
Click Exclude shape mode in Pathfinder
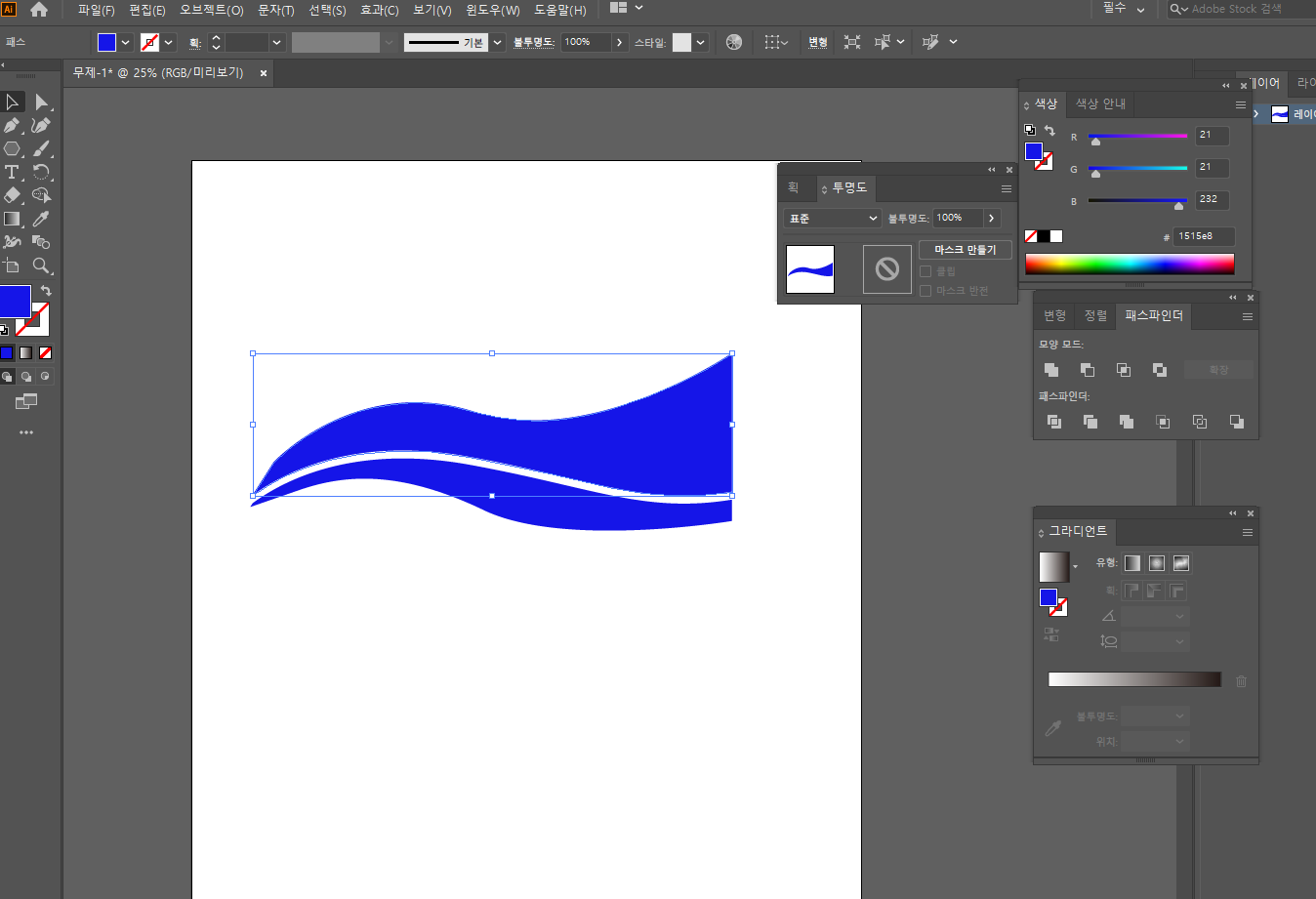[1160, 369]
